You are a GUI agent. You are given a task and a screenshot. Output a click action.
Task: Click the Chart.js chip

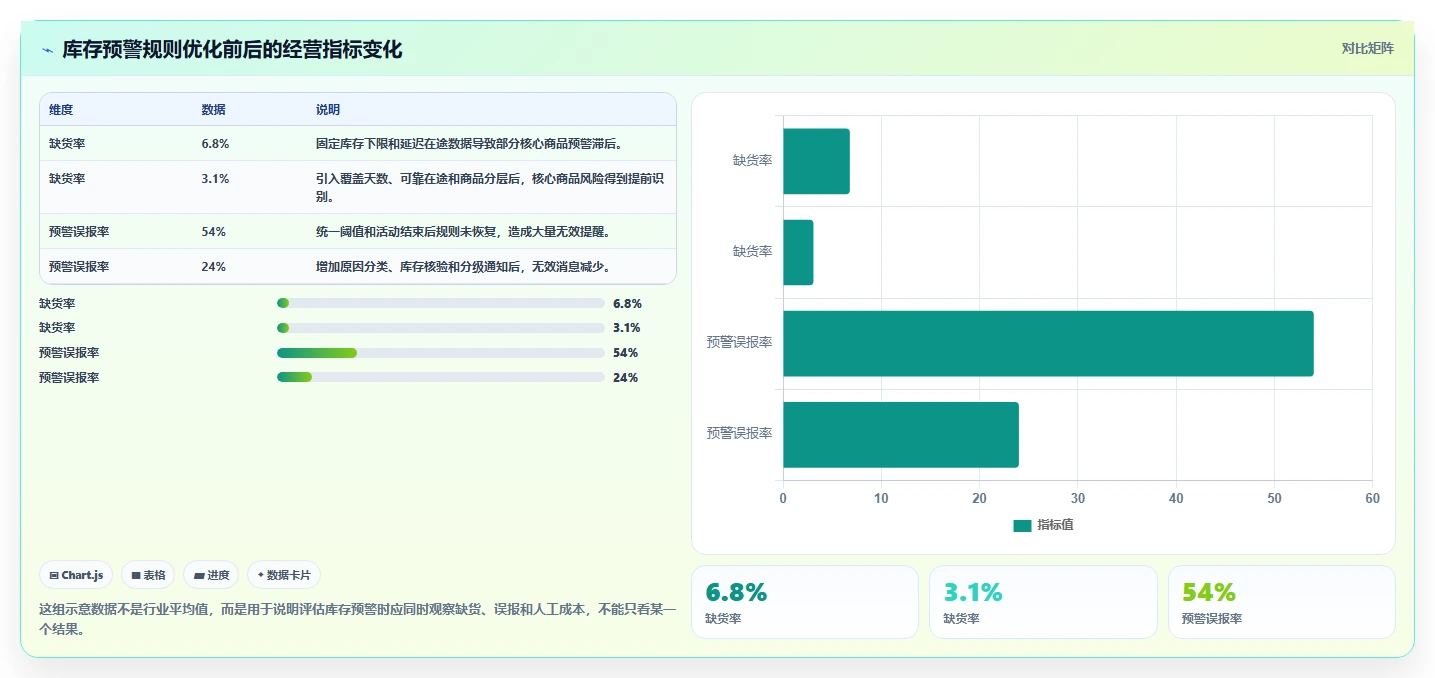(76, 575)
